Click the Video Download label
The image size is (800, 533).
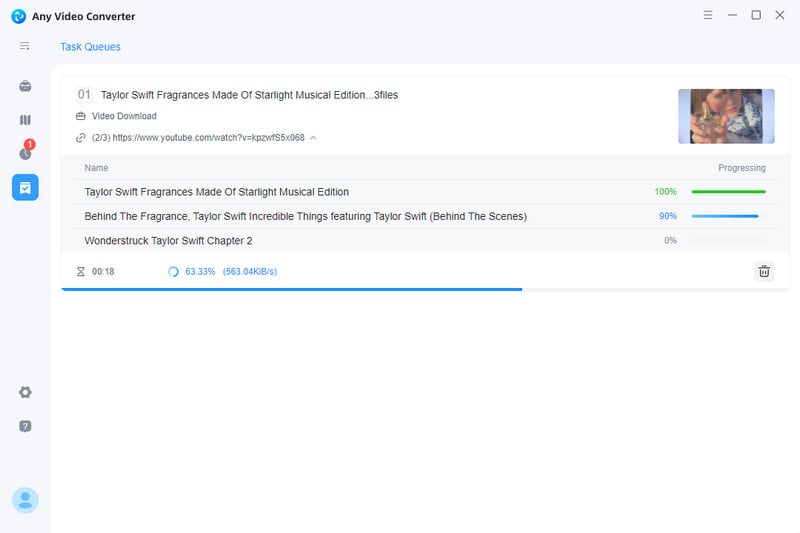[124, 116]
